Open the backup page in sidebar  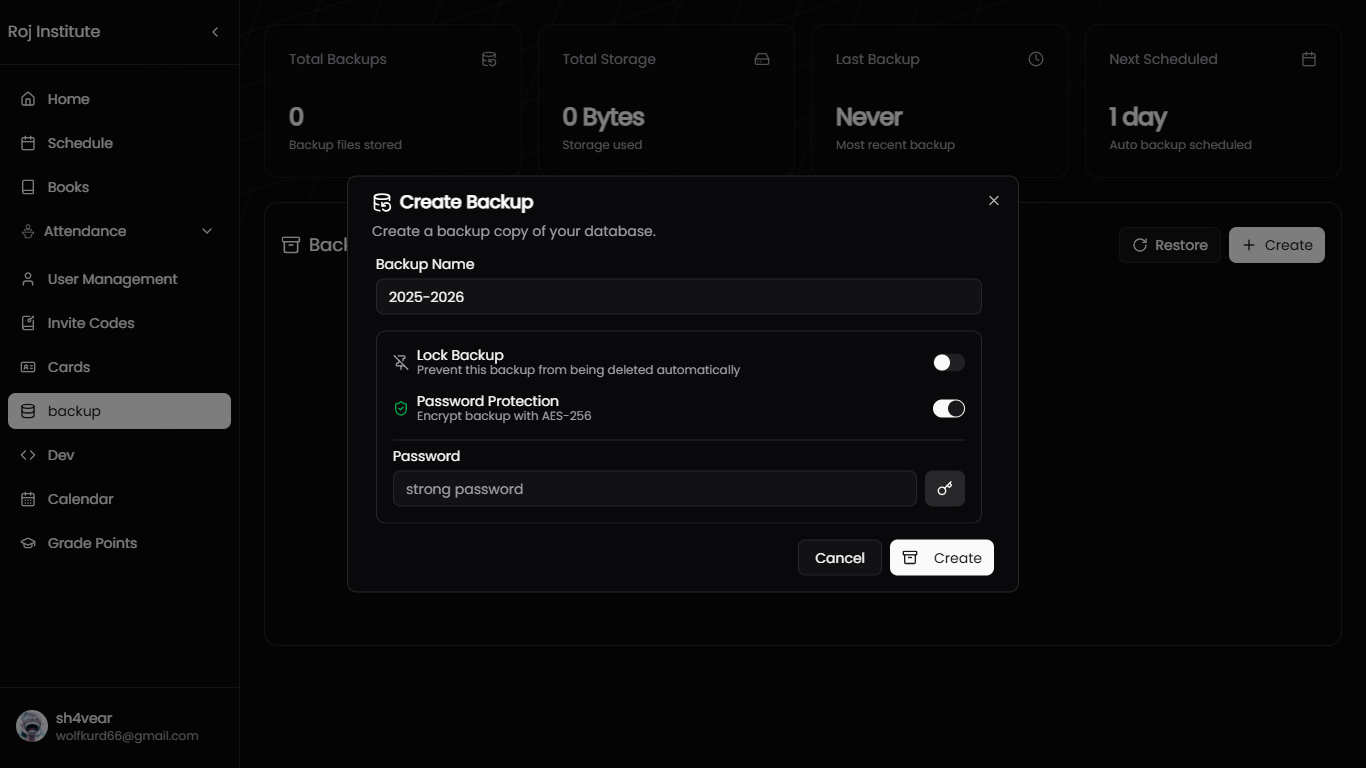(x=119, y=411)
